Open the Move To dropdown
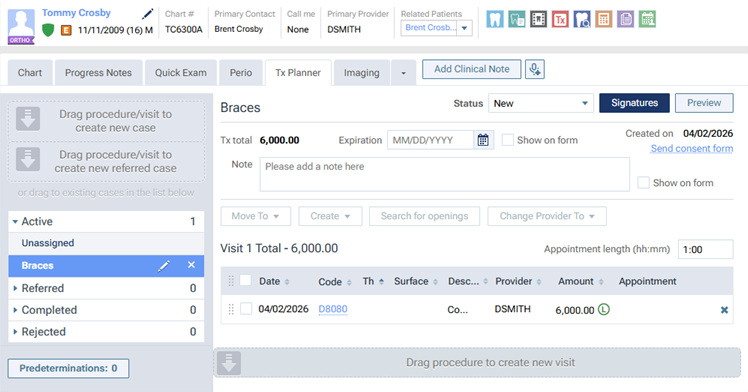 (x=256, y=216)
